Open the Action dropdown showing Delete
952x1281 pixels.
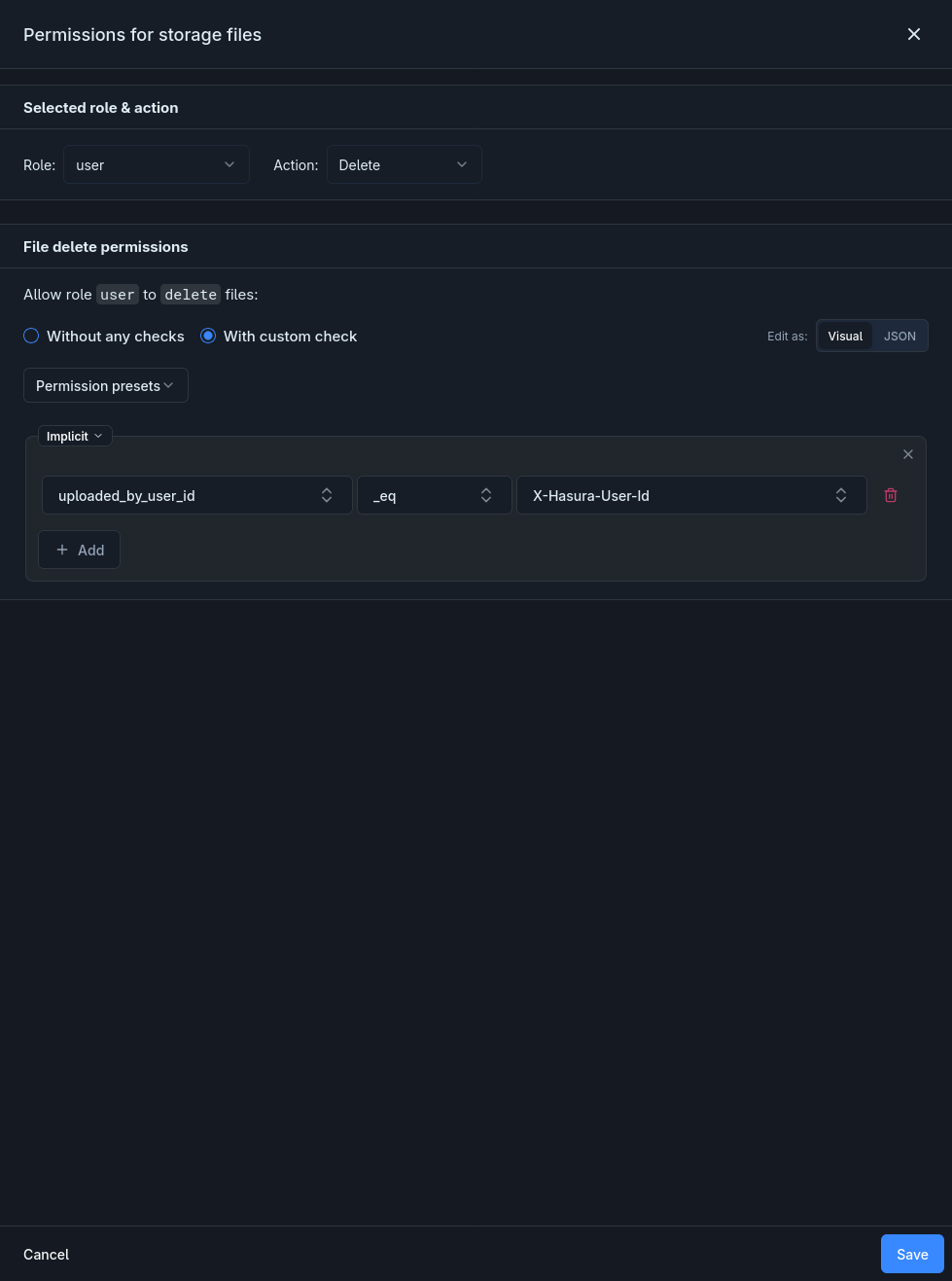tap(405, 164)
